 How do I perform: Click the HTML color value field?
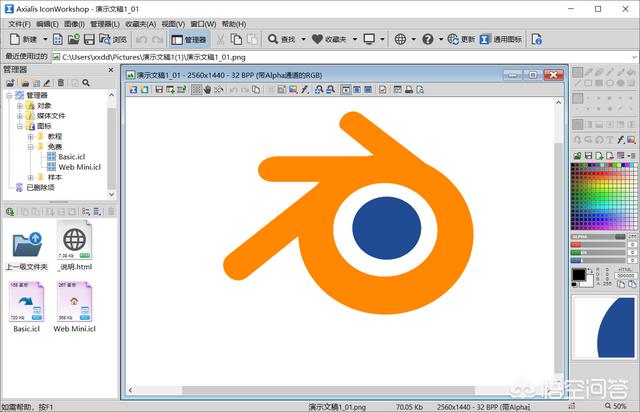(625, 276)
